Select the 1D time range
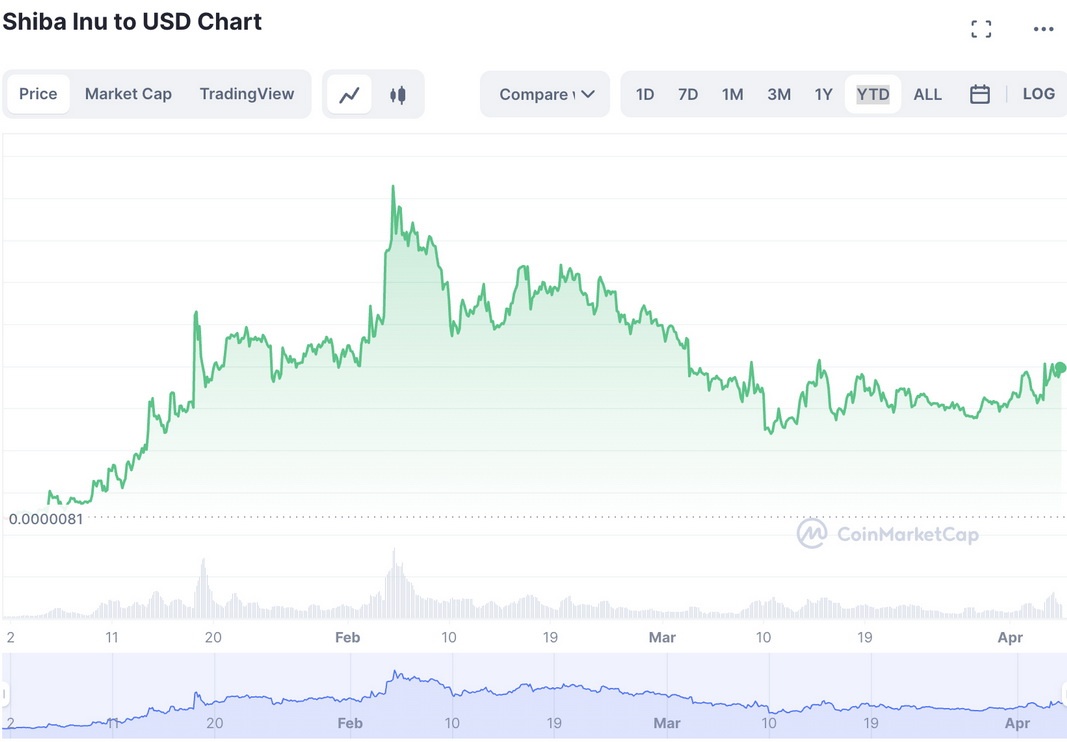The image size is (1067, 742). 645,94
